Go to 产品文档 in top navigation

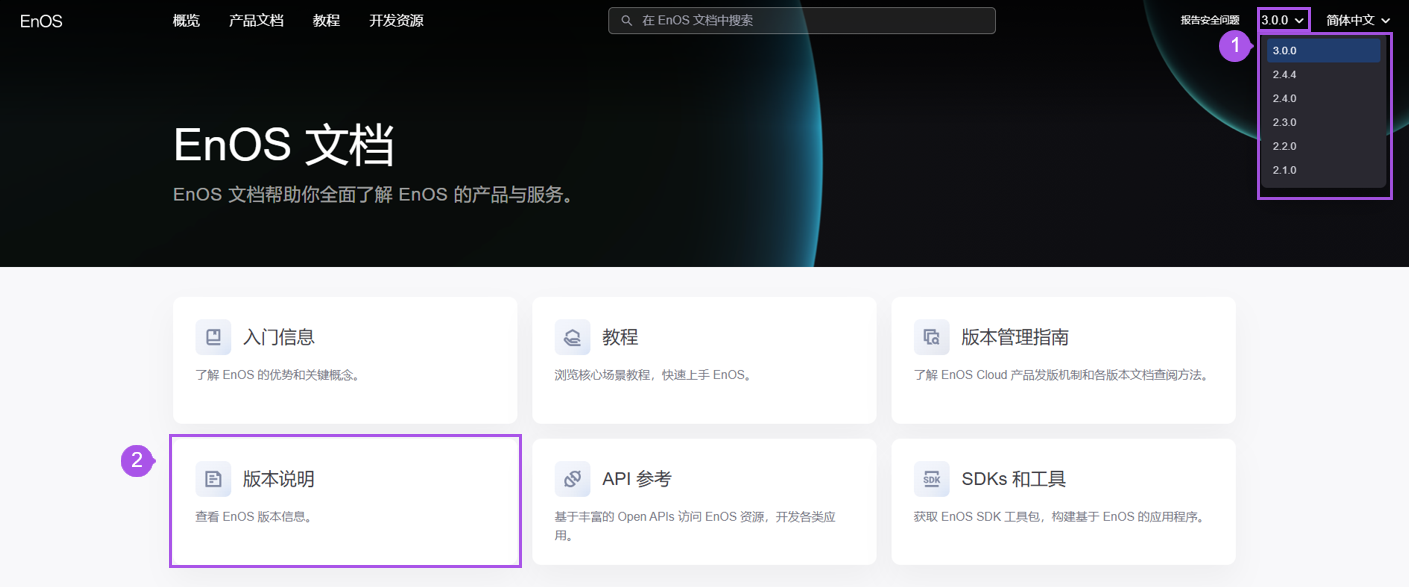tap(256, 21)
